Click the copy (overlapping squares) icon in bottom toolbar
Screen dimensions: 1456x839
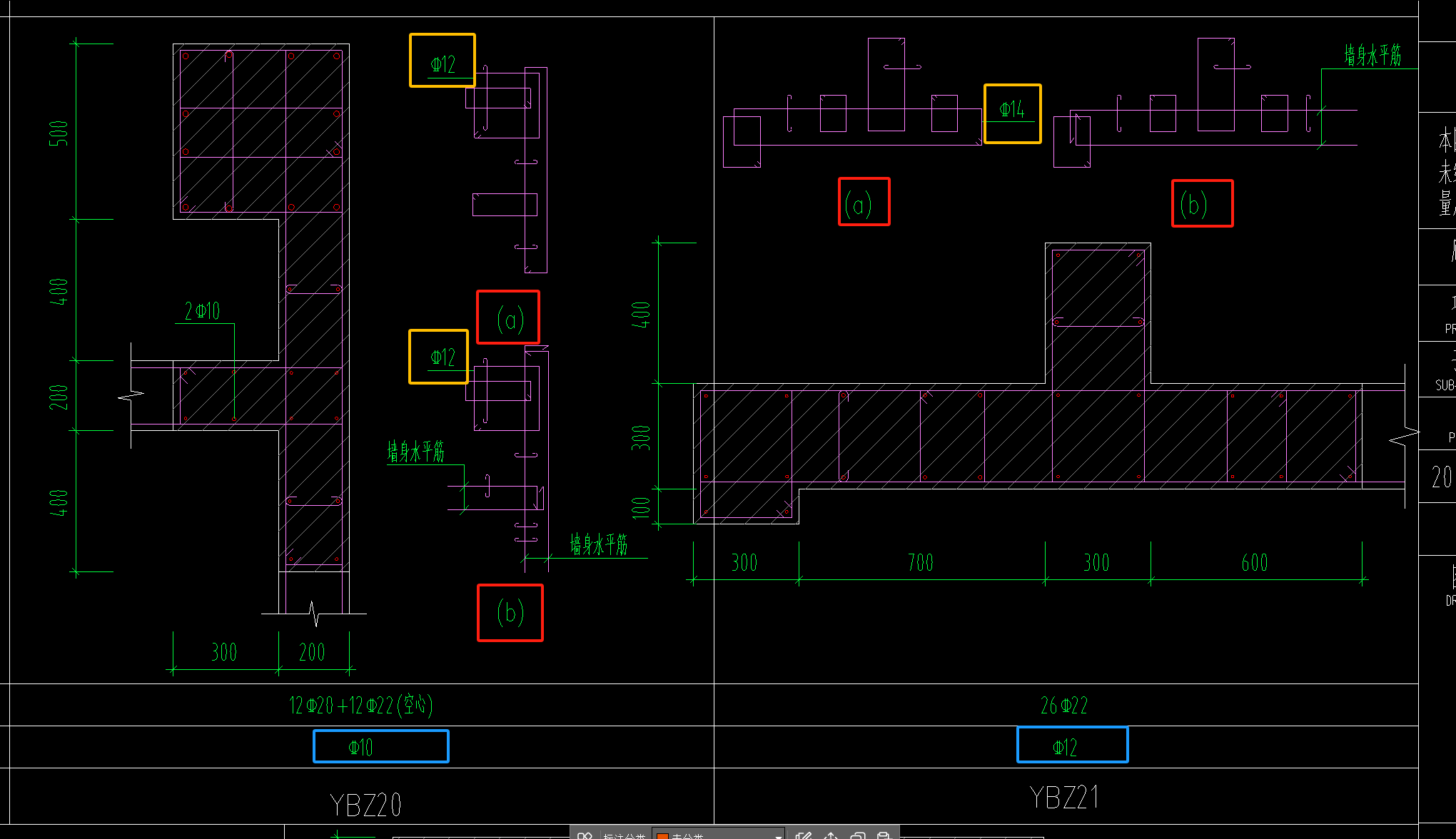[x=858, y=835]
